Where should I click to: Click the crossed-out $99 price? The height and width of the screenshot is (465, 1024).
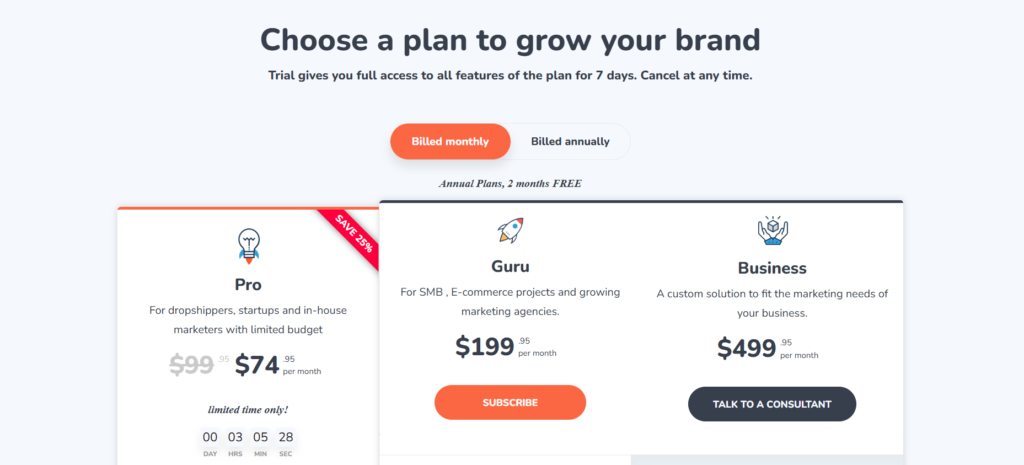click(191, 365)
